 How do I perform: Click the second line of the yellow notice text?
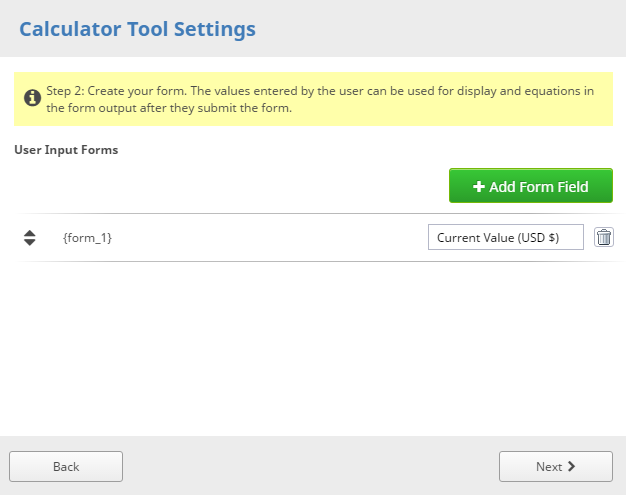[168, 108]
